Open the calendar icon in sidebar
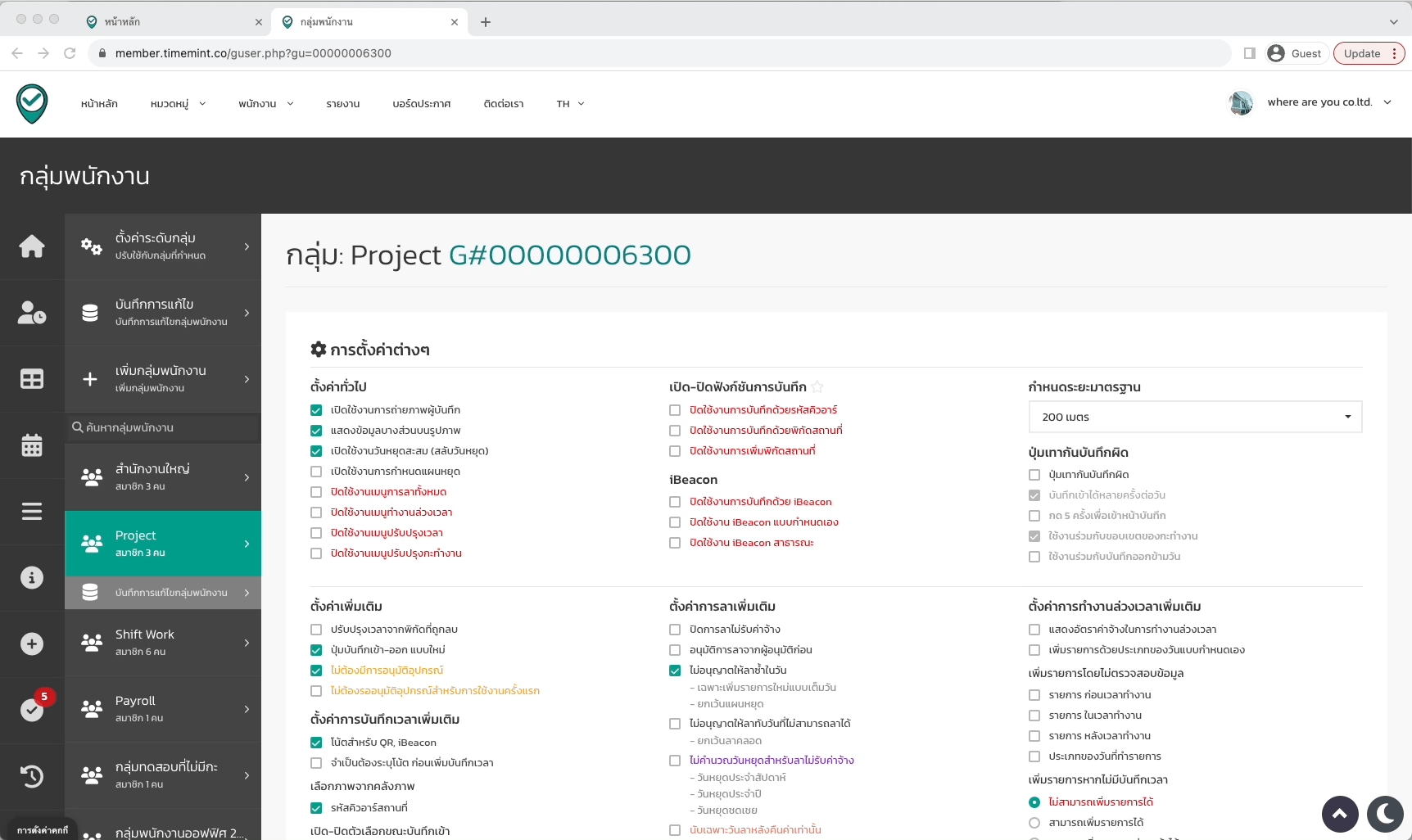The image size is (1412, 840). pos(32,445)
